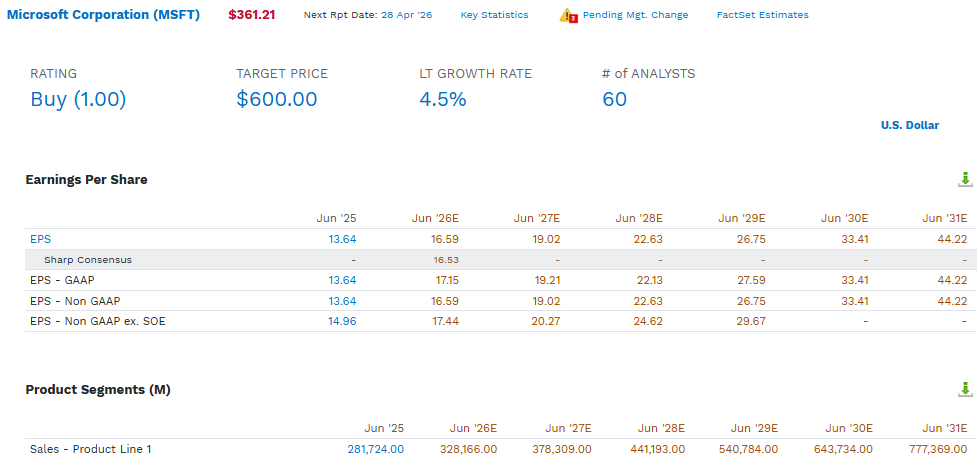Select Sharp Consensus 16.53 estimate
977x457 pixels.
(446, 260)
